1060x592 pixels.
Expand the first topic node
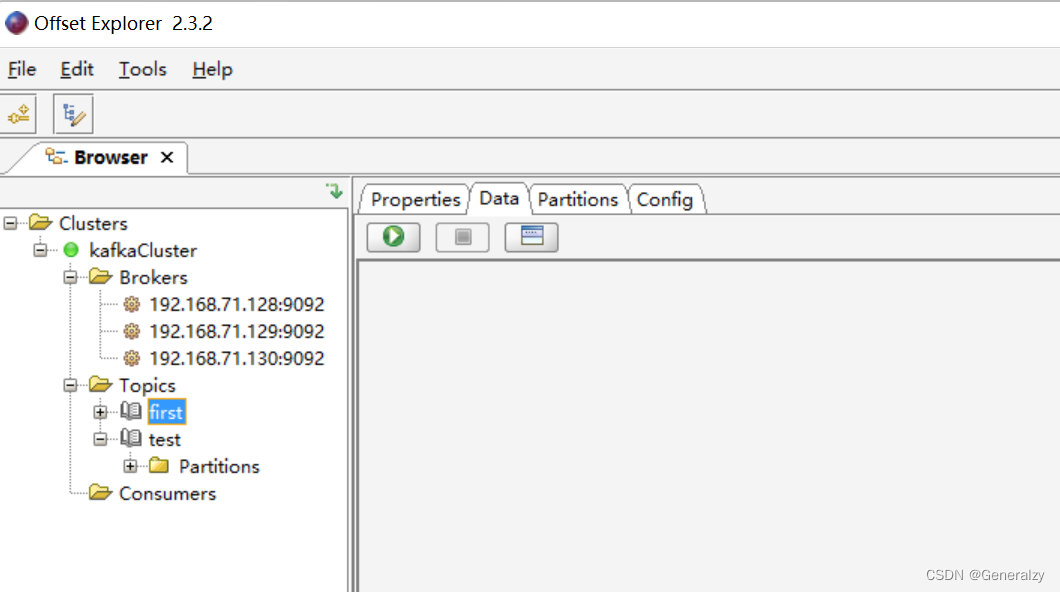pos(100,412)
